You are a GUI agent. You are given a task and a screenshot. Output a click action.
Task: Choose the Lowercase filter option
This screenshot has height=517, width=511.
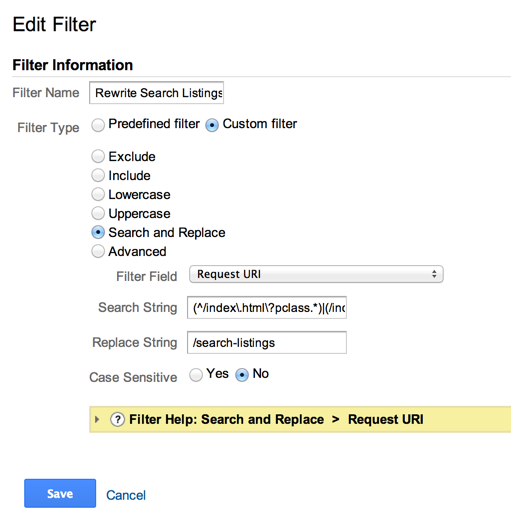coord(98,194)
